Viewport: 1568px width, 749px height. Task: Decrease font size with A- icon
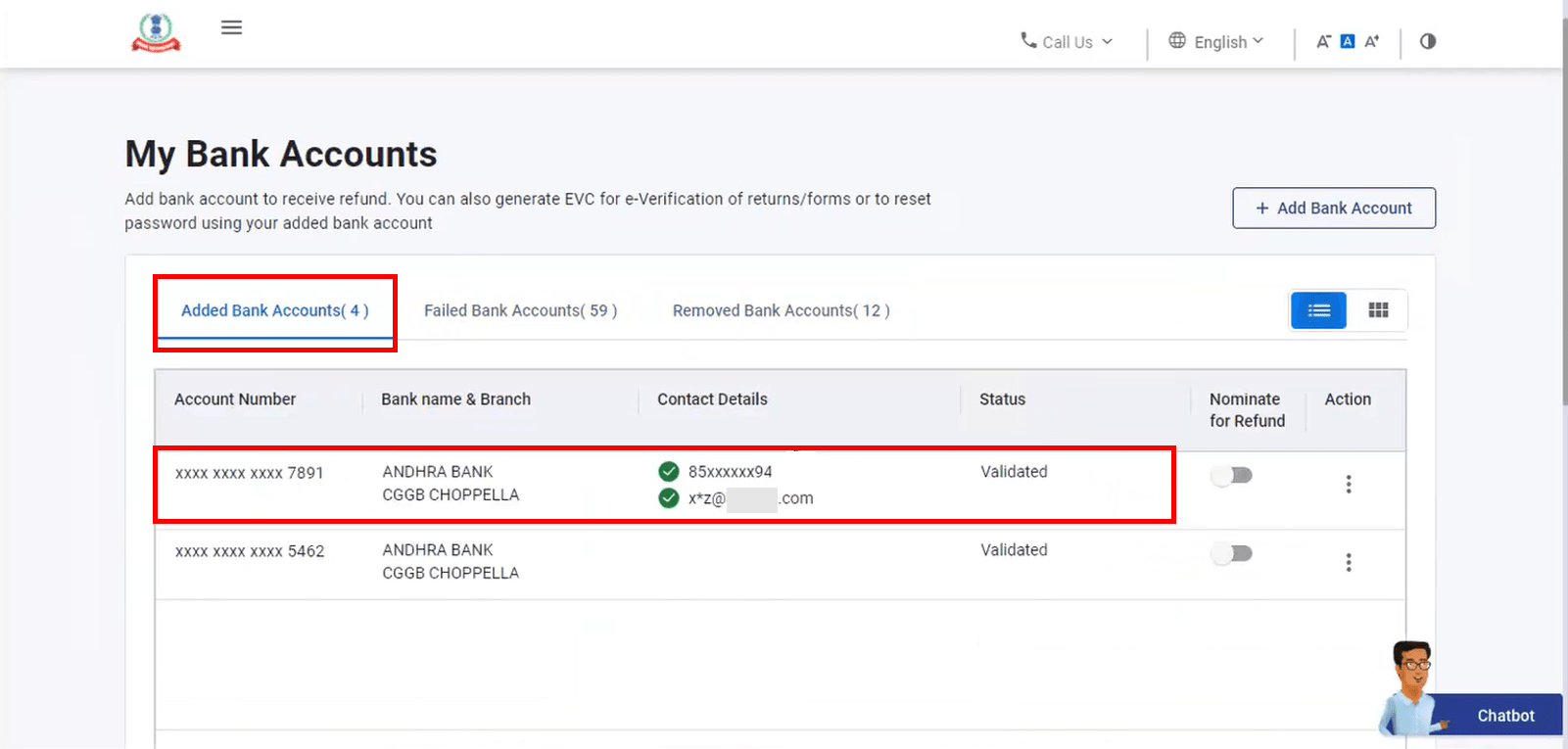click(x=1323, y=41)
